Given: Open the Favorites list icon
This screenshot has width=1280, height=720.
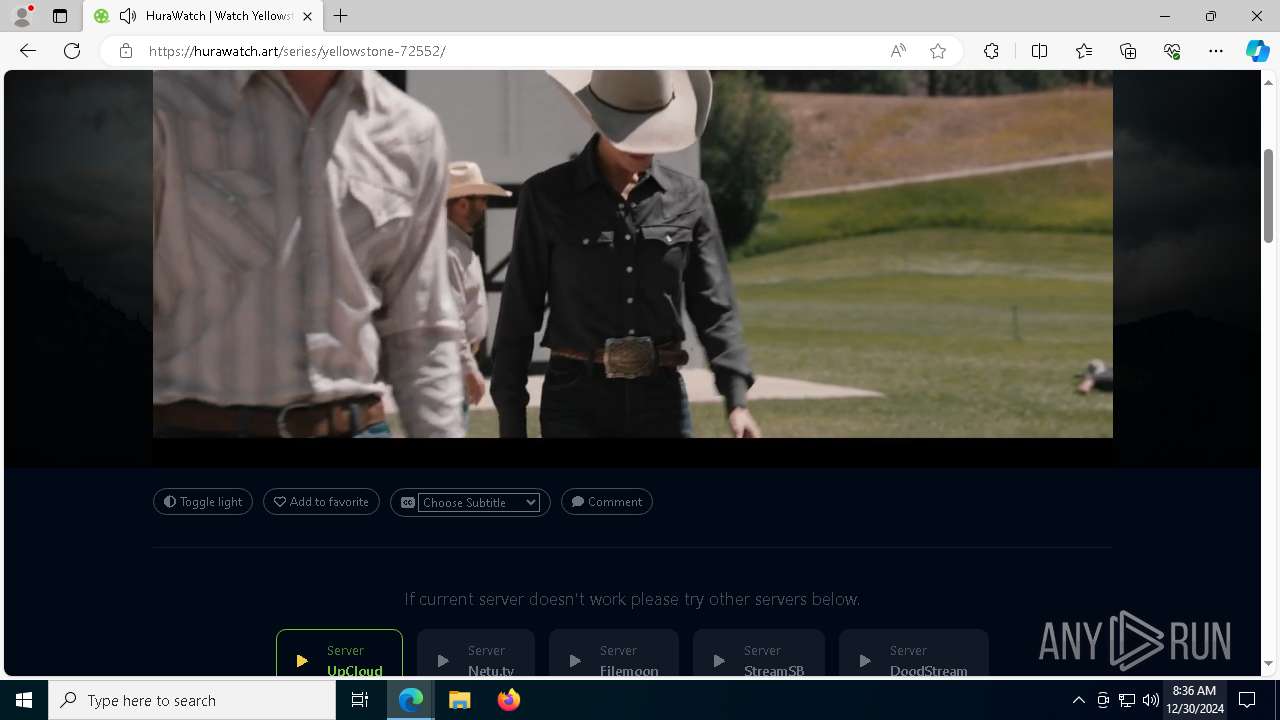Looking at the screenshot, I should point(1084,51).
